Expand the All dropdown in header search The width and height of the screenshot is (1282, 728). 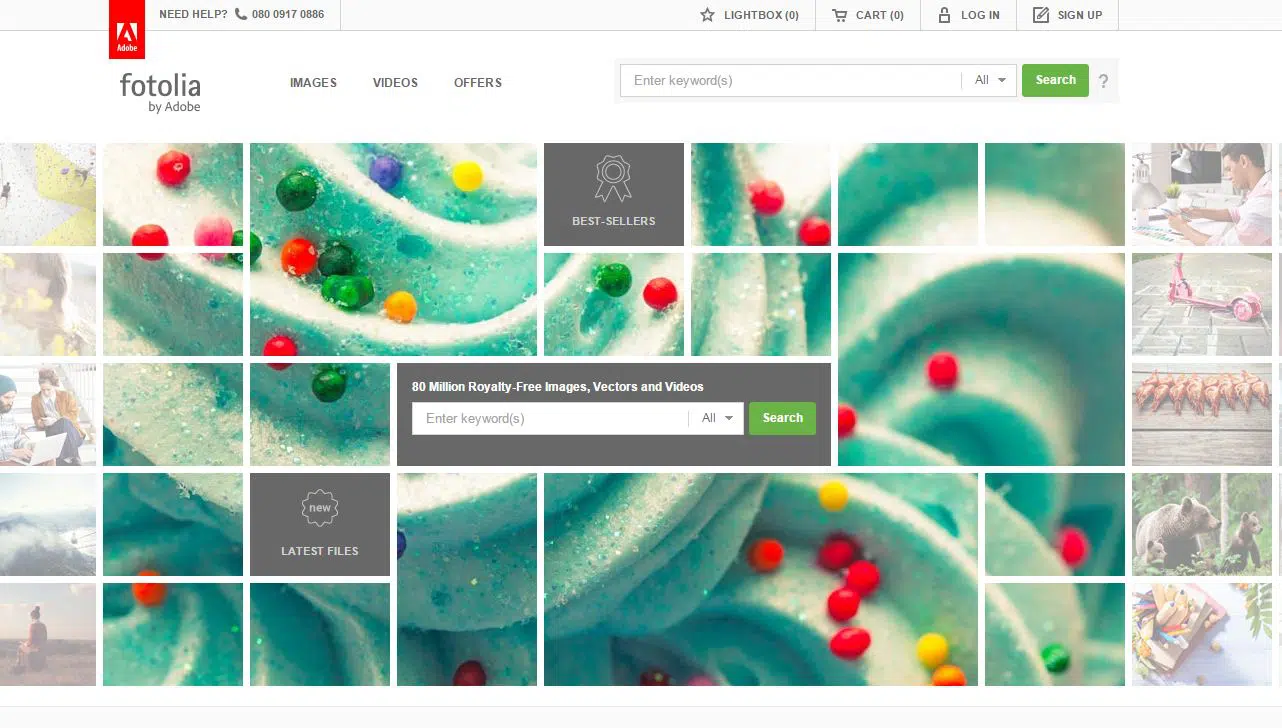tap(990, 80)
